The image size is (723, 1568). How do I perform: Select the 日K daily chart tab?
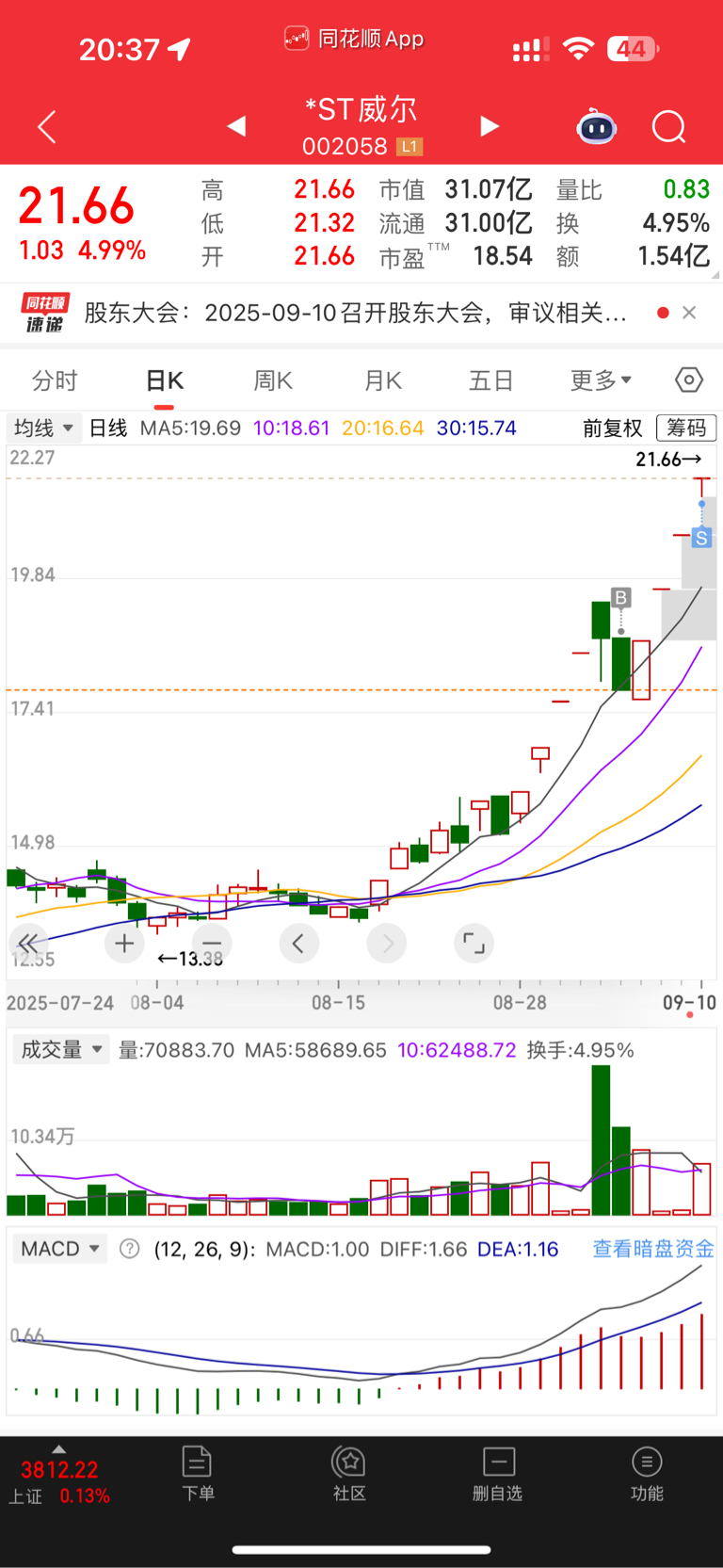tap(164, 380)
